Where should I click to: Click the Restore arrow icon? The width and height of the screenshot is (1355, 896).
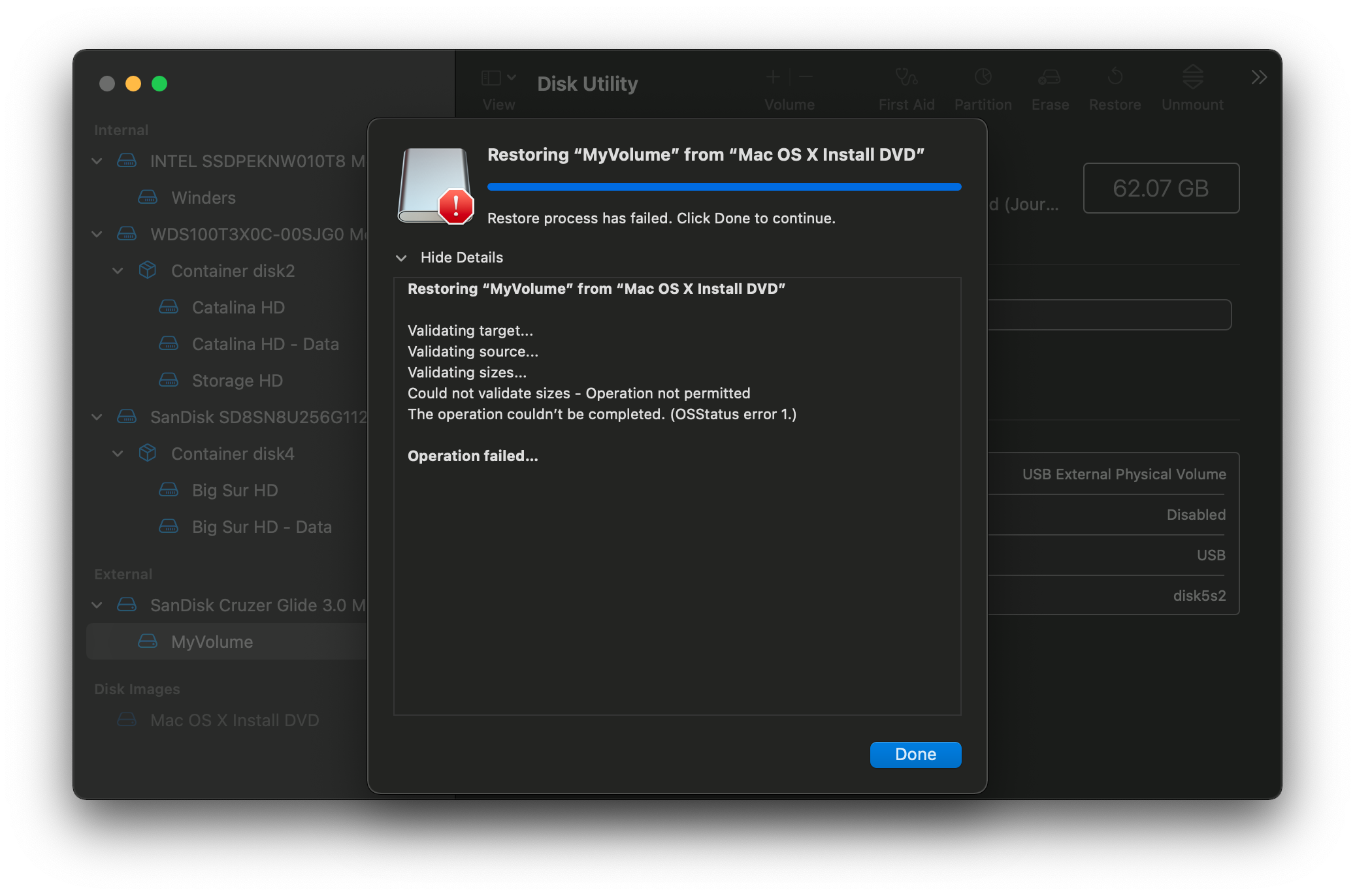click(x=1115, y=78)
